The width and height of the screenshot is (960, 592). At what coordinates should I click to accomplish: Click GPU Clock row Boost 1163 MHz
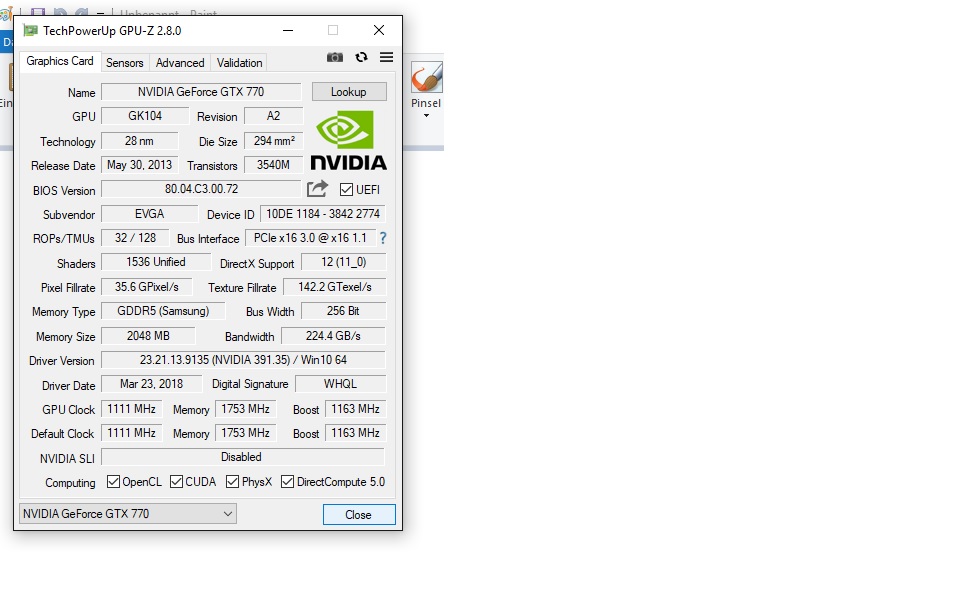(356, 408)
